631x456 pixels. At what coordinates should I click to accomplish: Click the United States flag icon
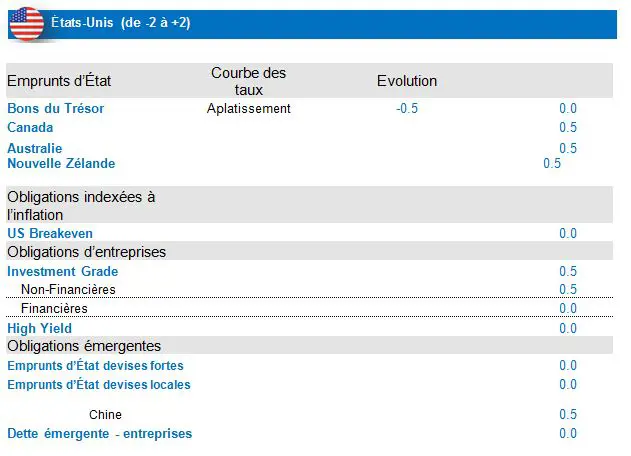(x=26, y=23)
